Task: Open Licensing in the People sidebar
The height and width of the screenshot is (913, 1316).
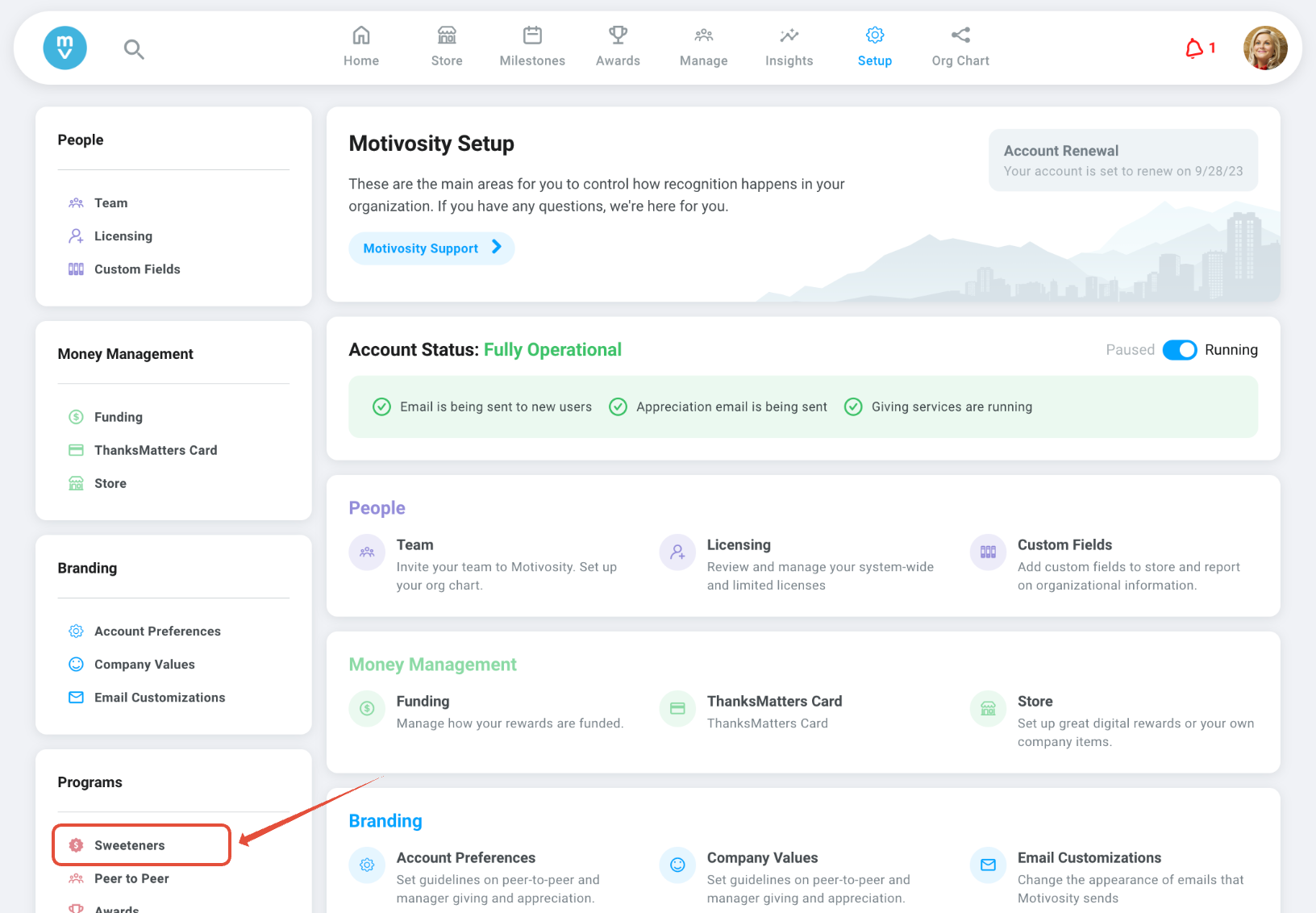Action: tap(123, 236)
